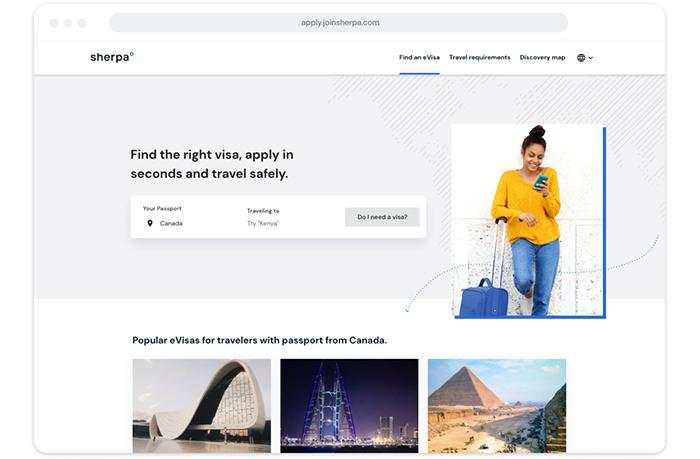Open the curved white building eVisa card

(202, 406)
